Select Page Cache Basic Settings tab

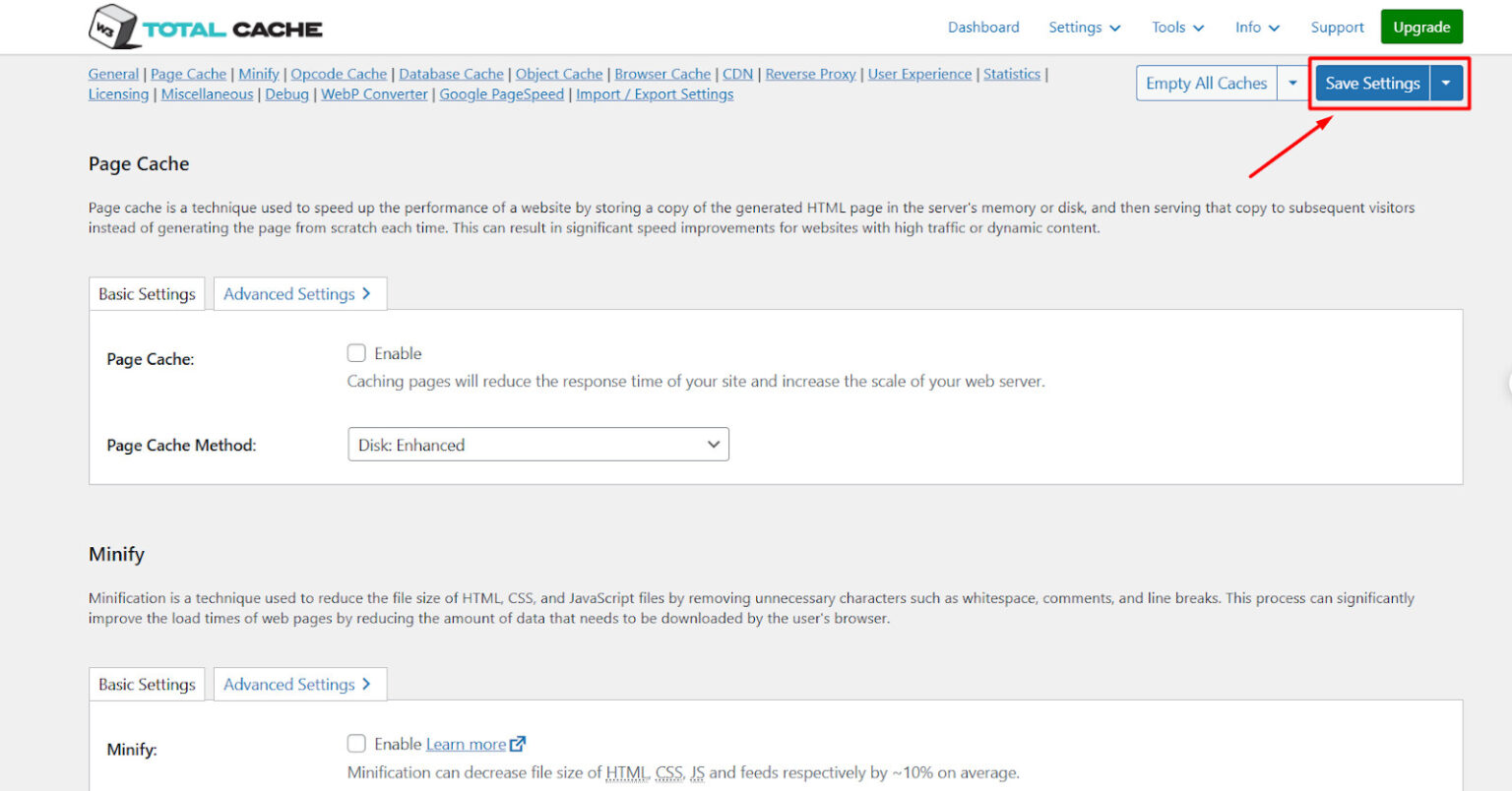click(x=147, y=294)
